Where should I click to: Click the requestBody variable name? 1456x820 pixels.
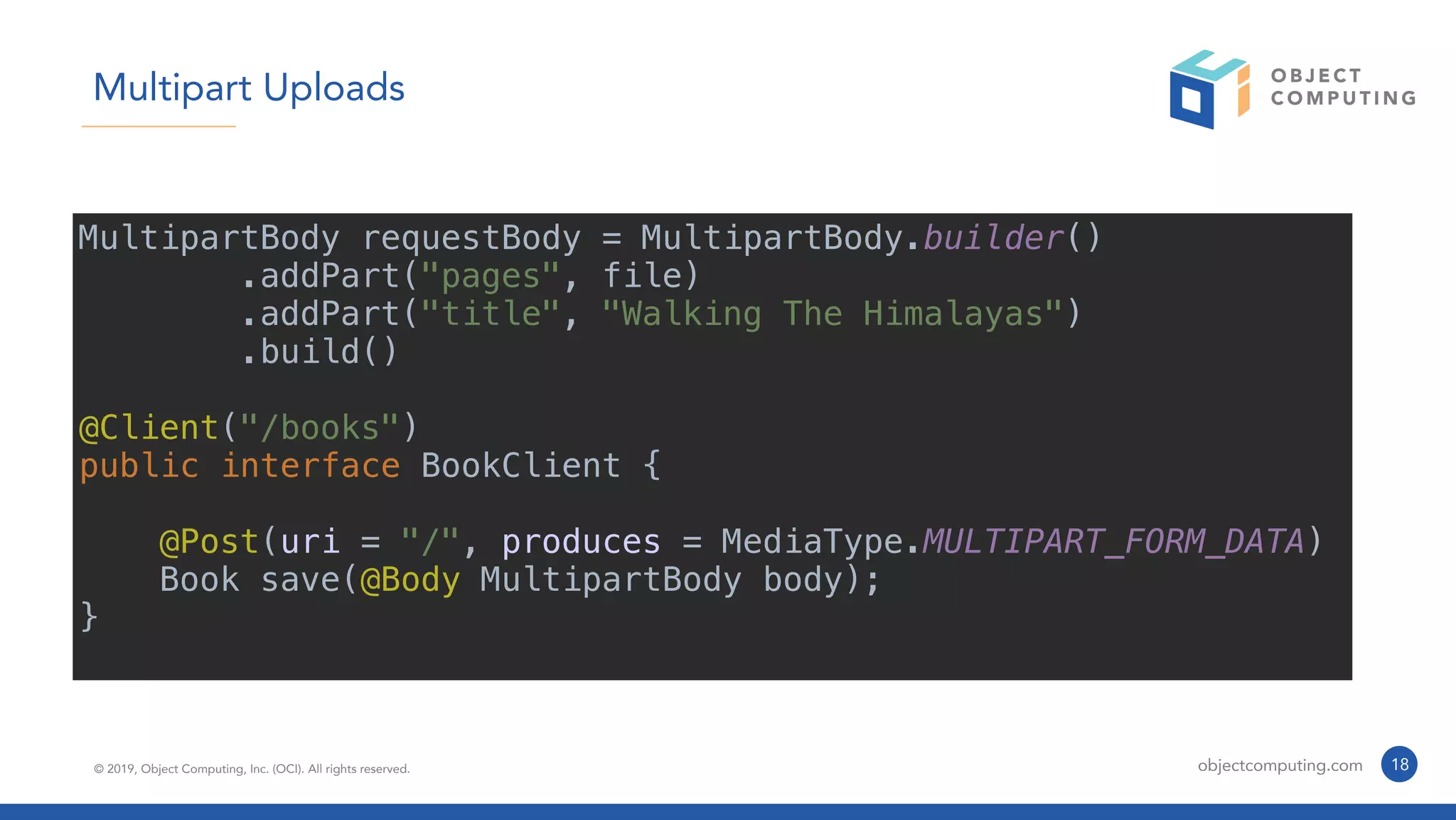[471, 238]
